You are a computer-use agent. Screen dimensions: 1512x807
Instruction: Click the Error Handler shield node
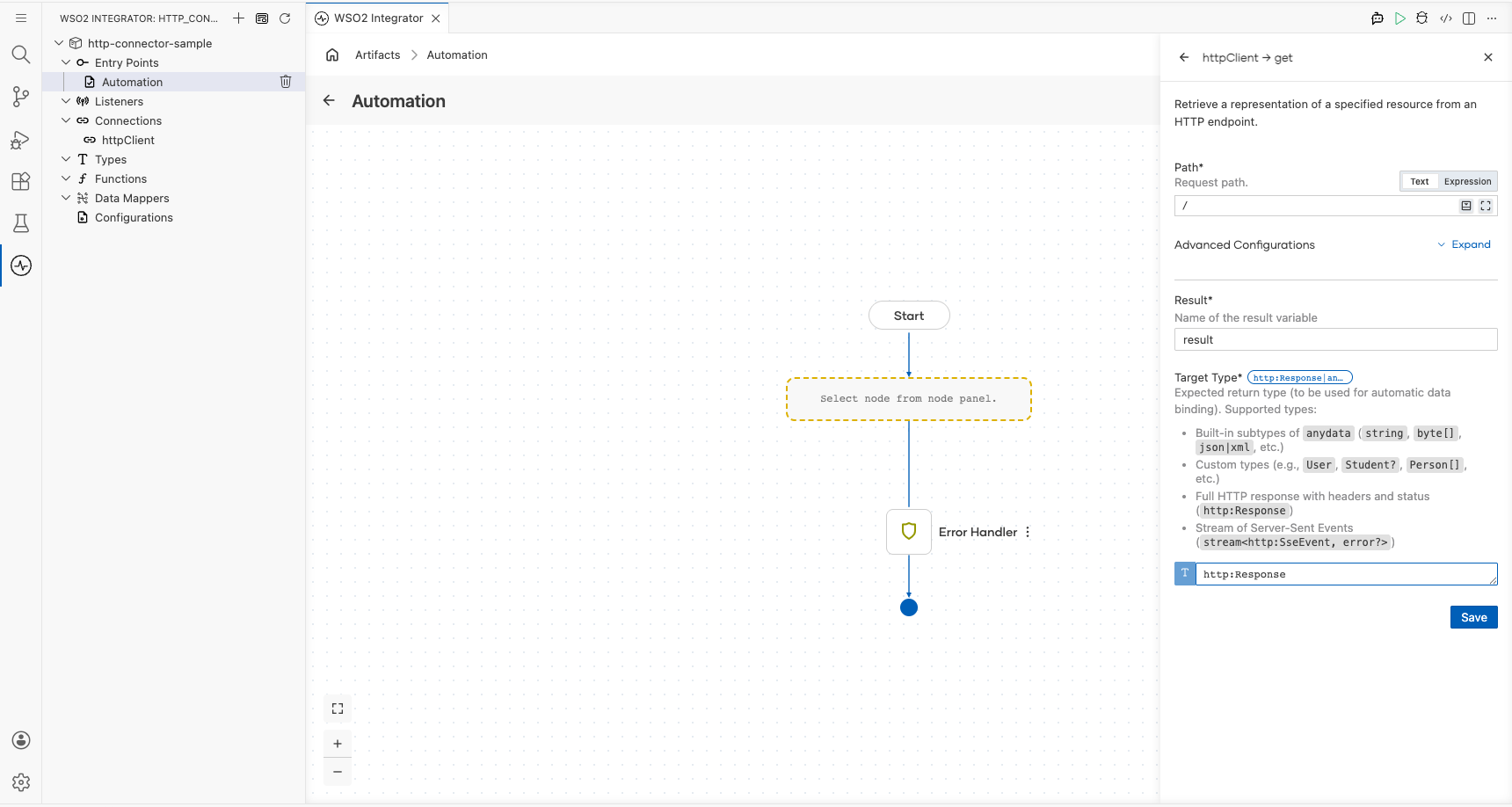point(909,532)
